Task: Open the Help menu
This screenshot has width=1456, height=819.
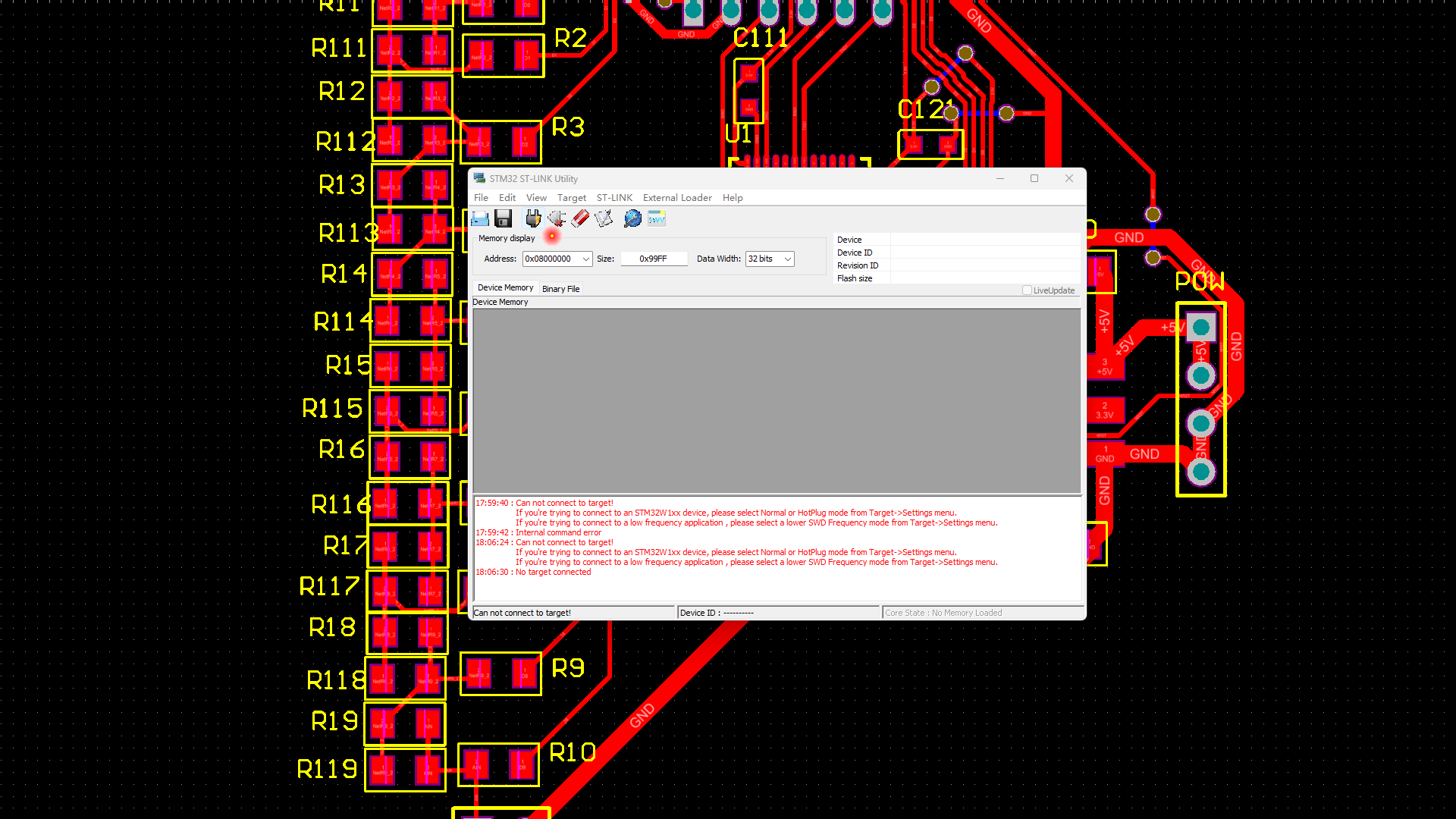Action: coord(733,198)
